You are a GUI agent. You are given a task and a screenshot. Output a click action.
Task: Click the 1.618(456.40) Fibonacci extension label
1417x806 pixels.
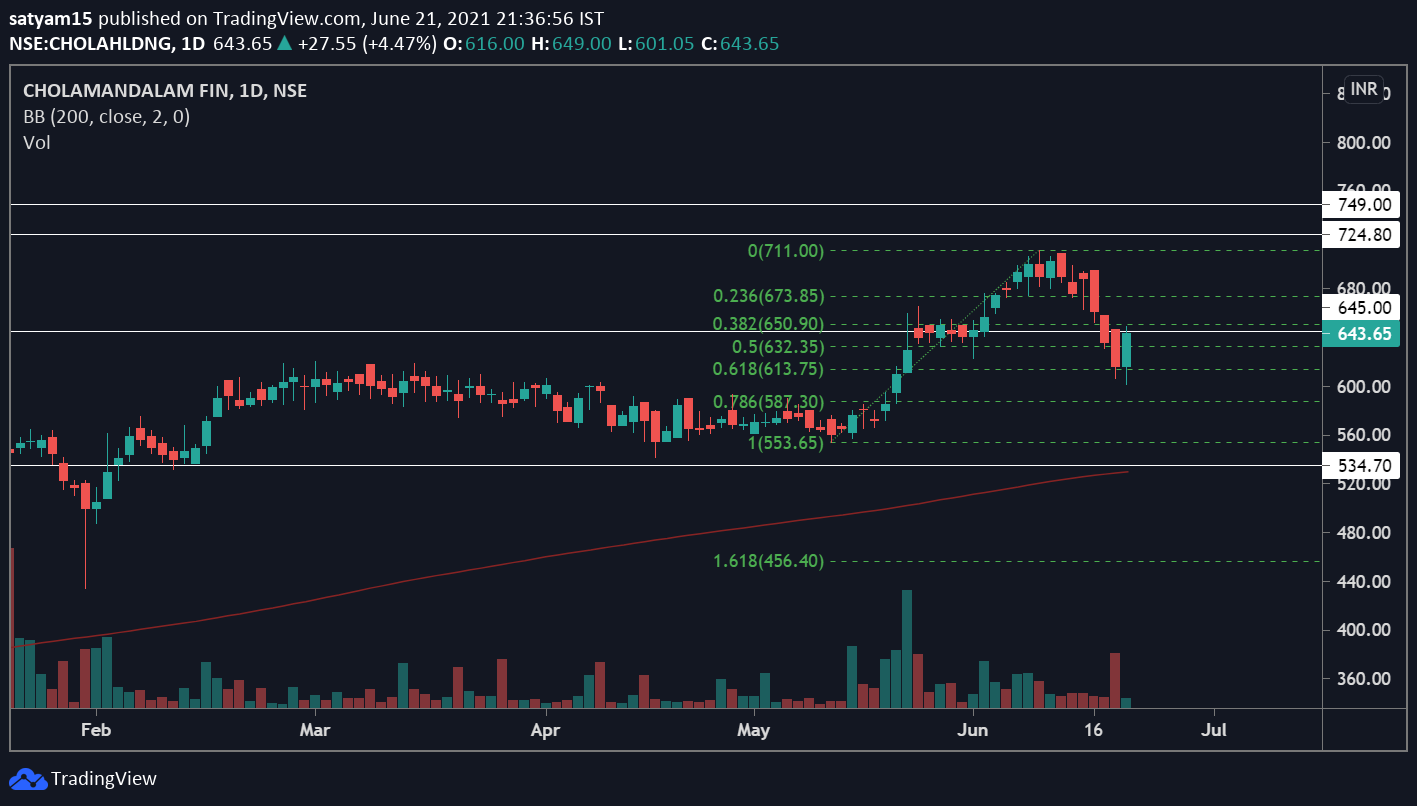coord(768,561)
